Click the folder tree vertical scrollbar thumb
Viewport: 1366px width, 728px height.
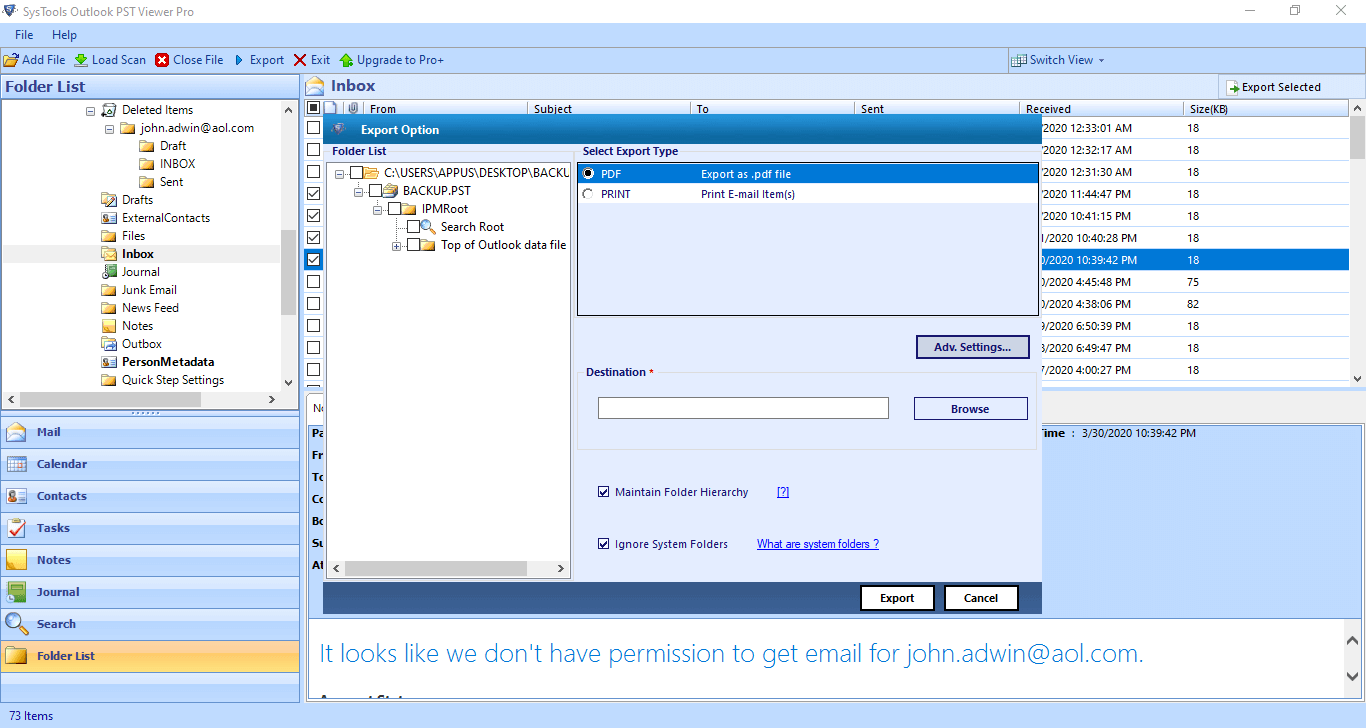pyautogui.click(x=288, y=272)
